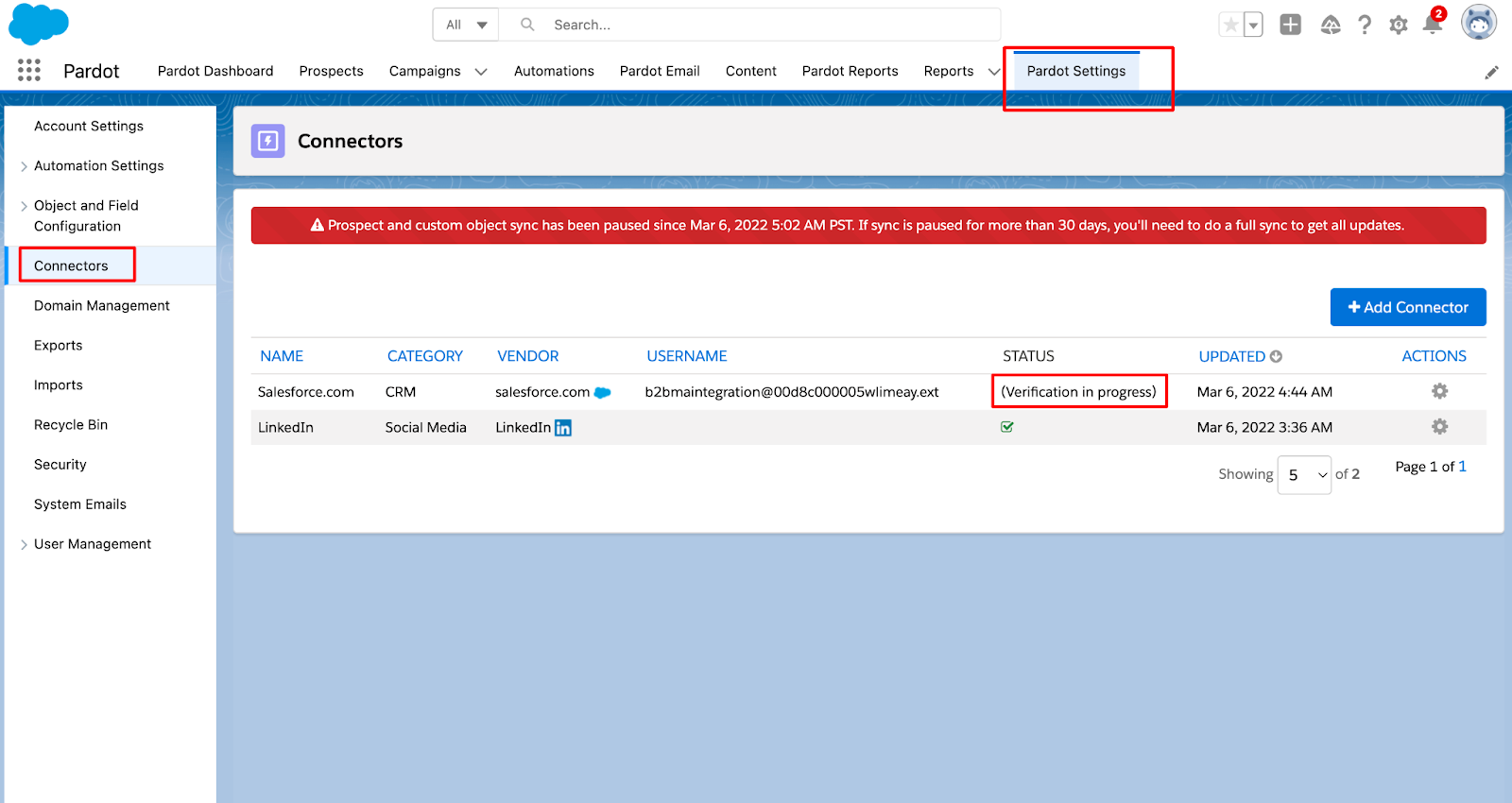Click the Connectors page header icon
Screen dimensions: 1512x803
(x=267, y=141)
